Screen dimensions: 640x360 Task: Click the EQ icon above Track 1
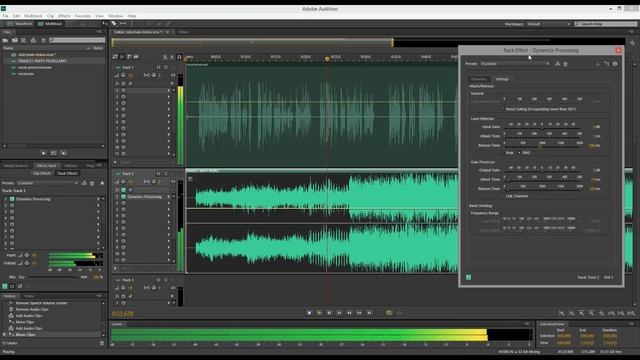(136, 57)
